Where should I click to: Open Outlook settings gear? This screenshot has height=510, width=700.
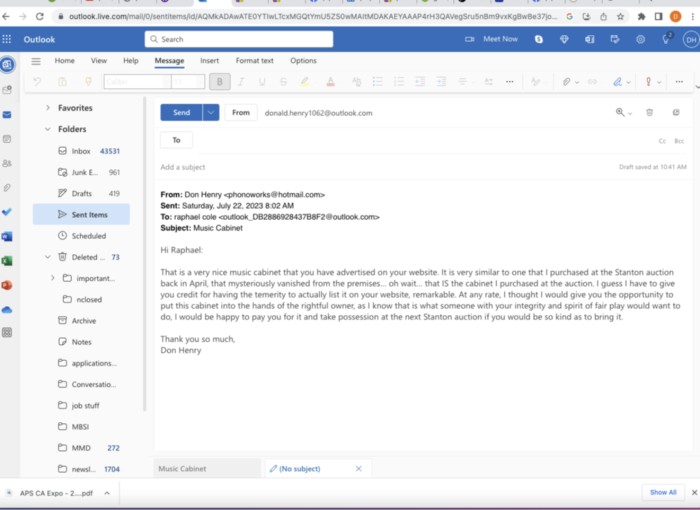coord(640,39)
